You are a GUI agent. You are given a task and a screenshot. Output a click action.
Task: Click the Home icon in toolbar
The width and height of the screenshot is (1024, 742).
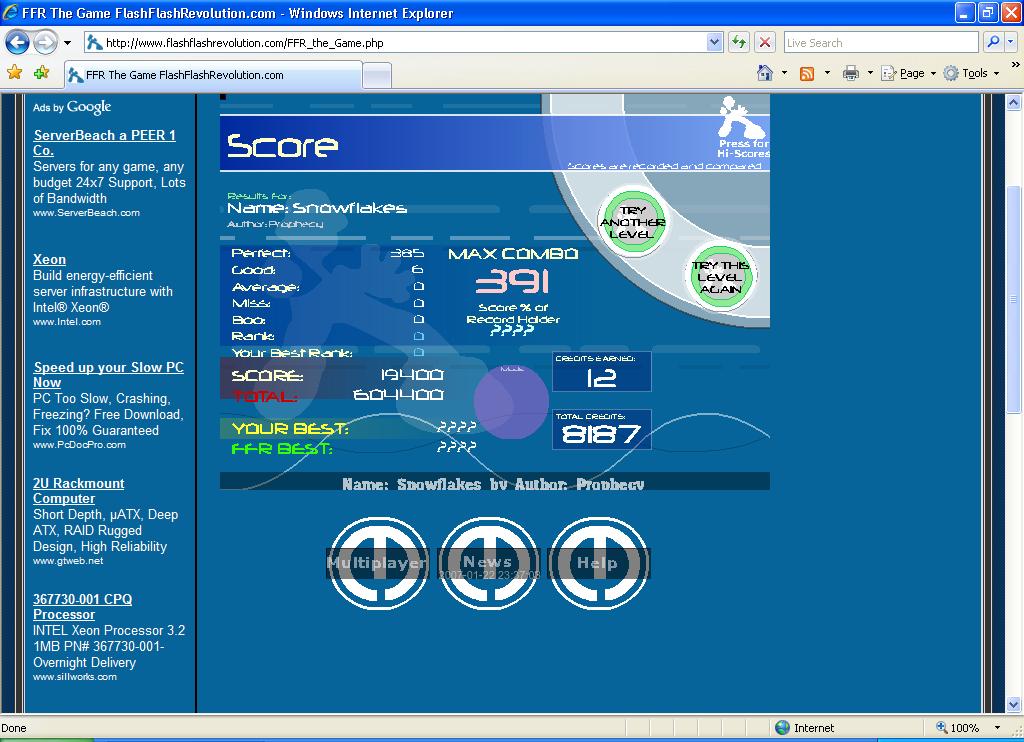tap(765, 73)
